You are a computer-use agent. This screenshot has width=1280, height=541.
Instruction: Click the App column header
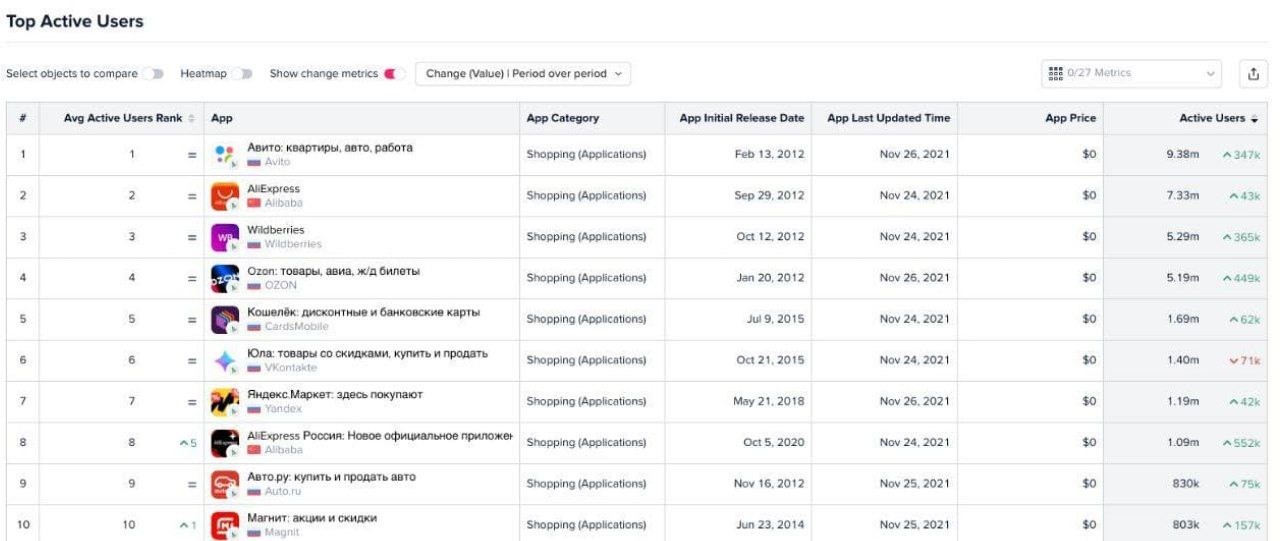click(222, 118)
